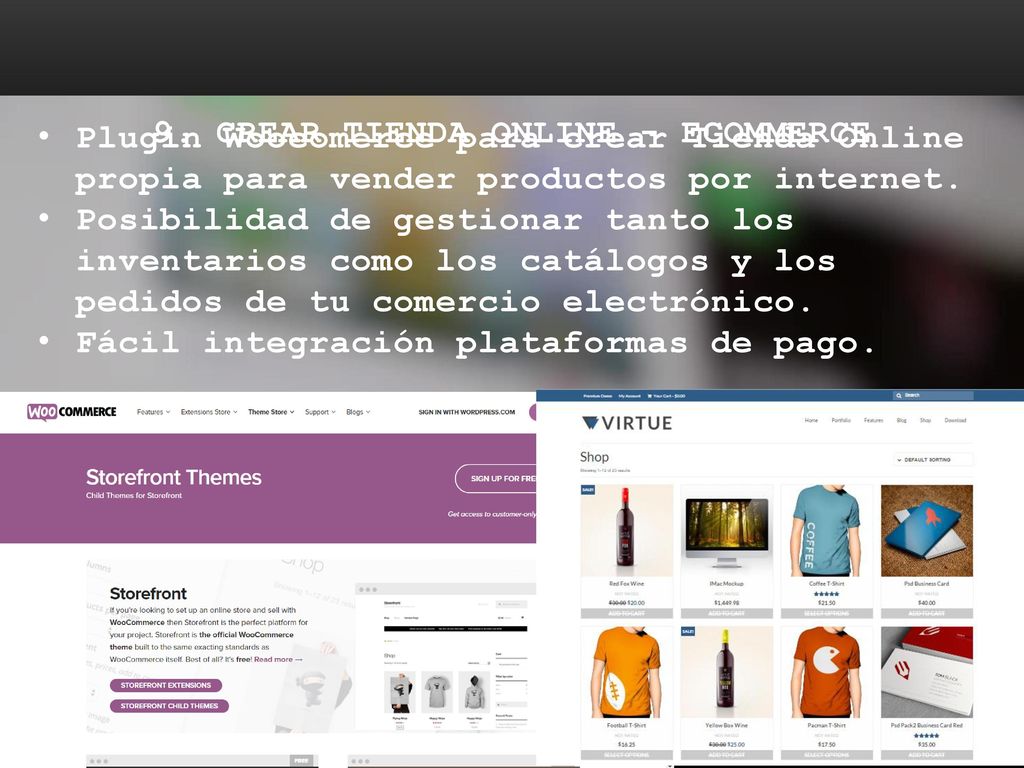Click the 'Child Themes for Storefront' subtitle
The width and height of the screenshot is (1024, 768).
pos(134,496)
